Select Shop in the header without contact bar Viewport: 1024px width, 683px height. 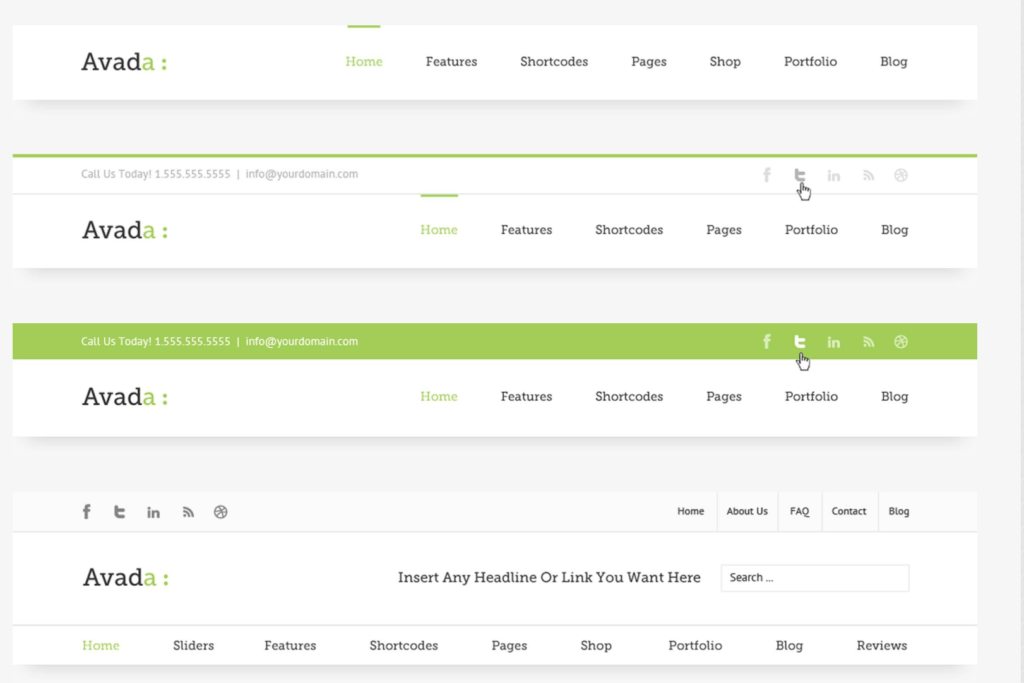pos(725,61)
